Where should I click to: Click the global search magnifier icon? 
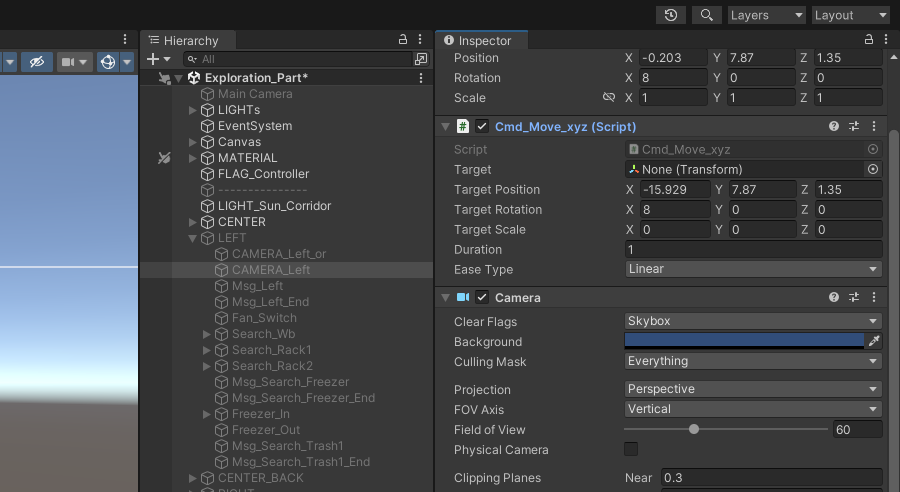point(706,15)
